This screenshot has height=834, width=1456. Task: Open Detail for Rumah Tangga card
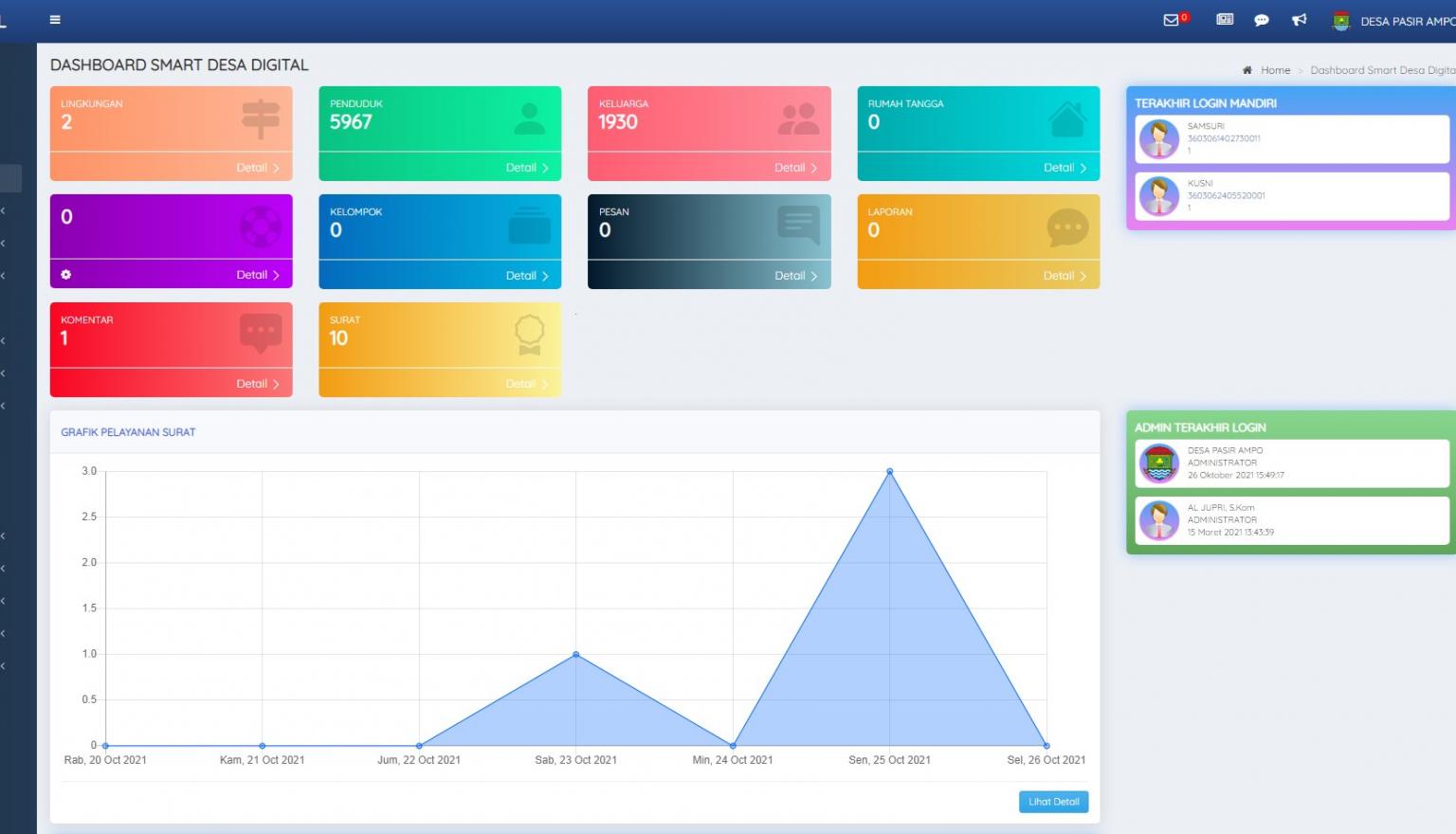pos(1064,168)
